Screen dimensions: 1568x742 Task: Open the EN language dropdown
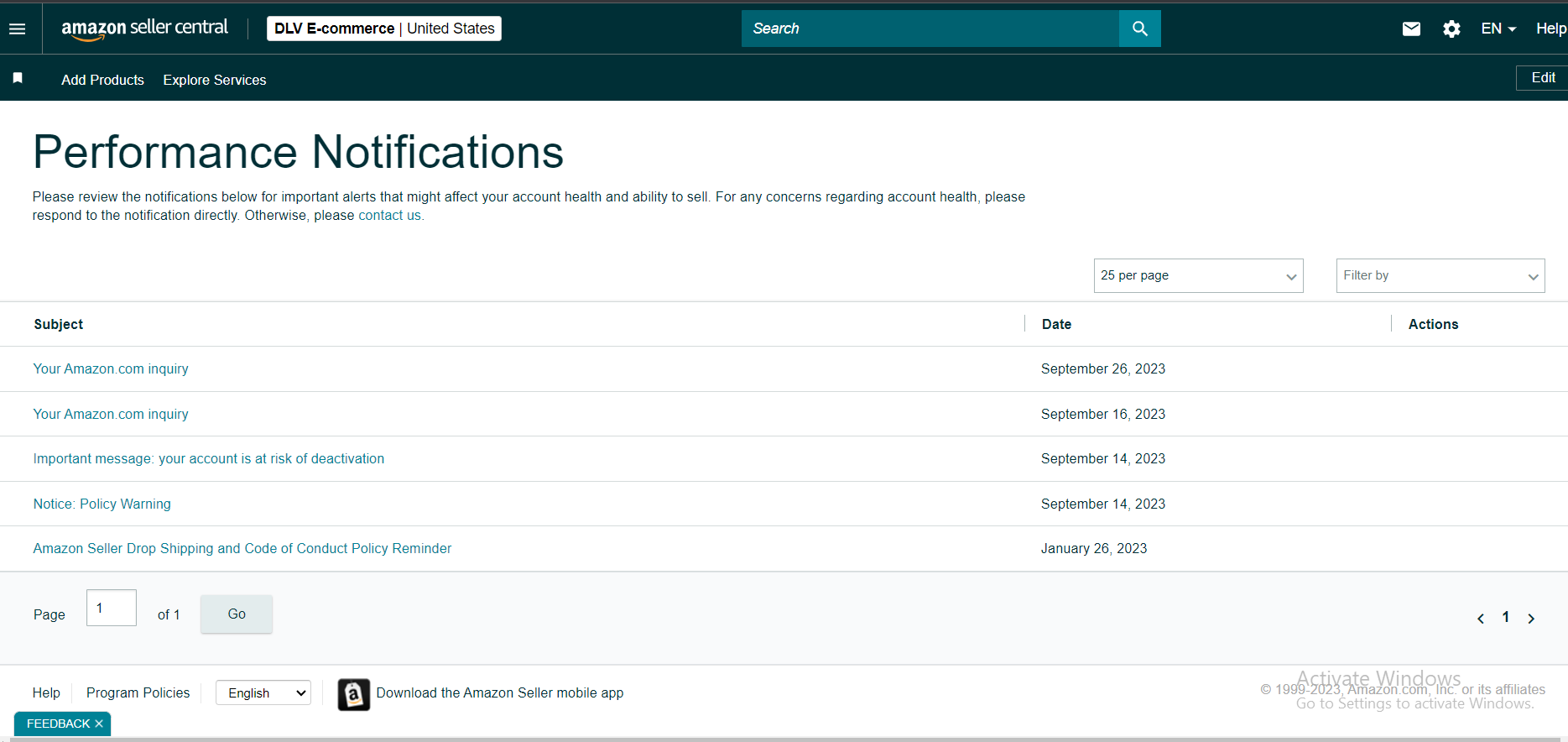(1498, 29)
